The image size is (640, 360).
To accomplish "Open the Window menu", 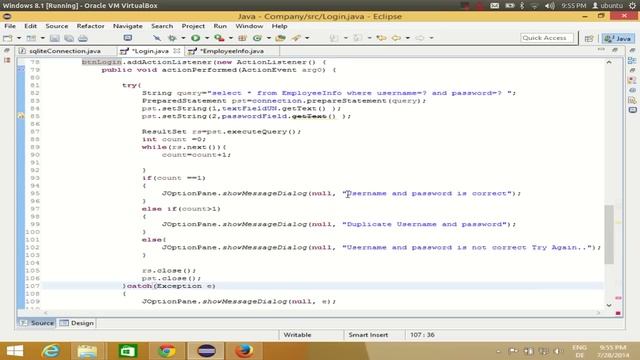I will point(249,26).
